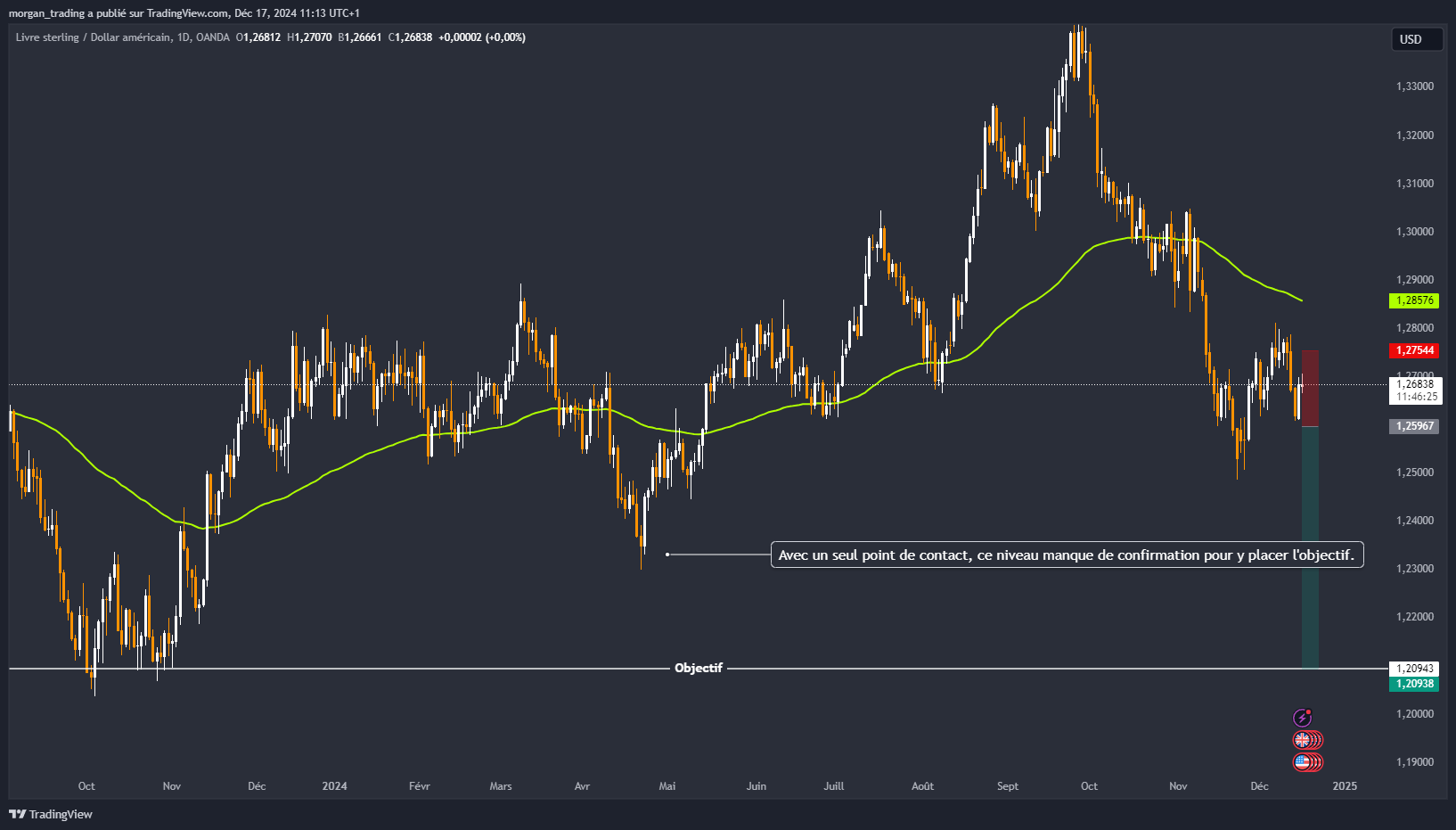Click Avr on the time axis
The image size is (1456, 830).
(582, 786)
